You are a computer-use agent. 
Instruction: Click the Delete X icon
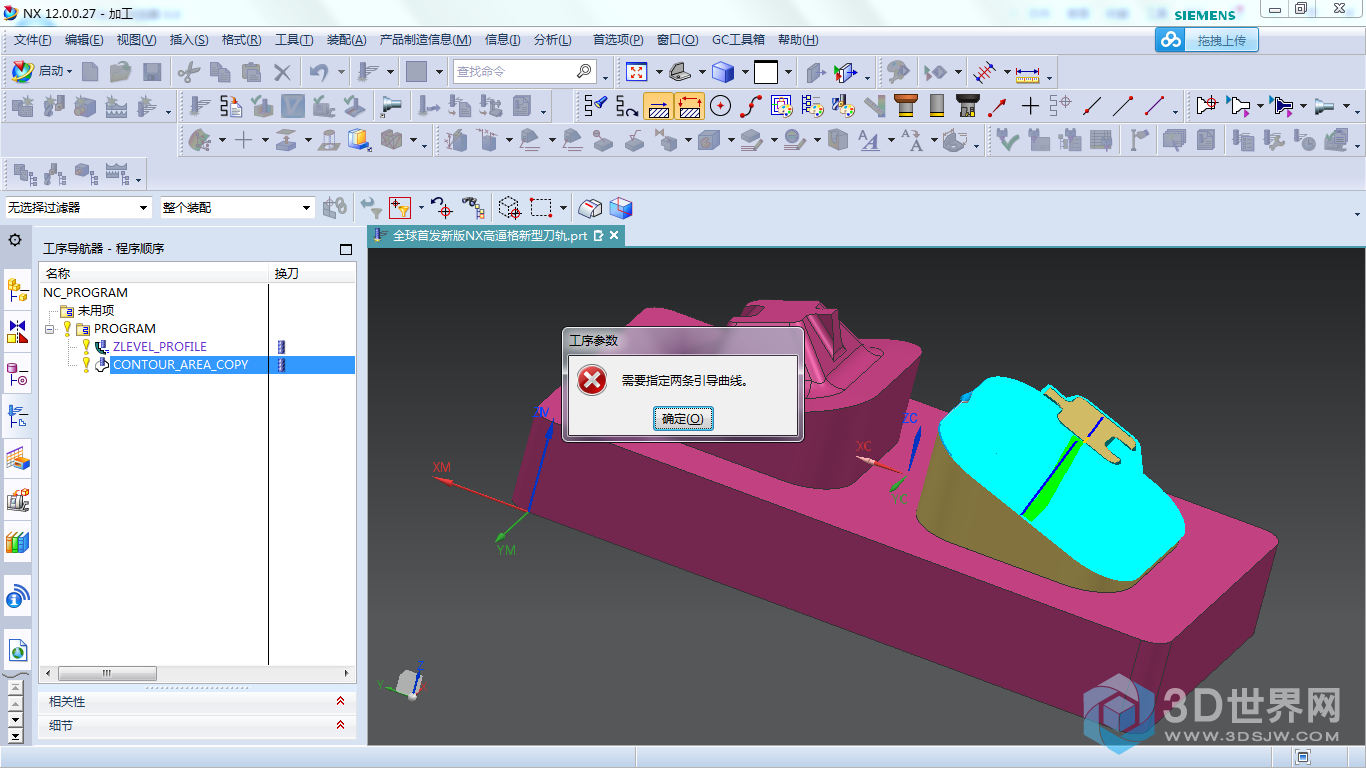tap(282, 71)
